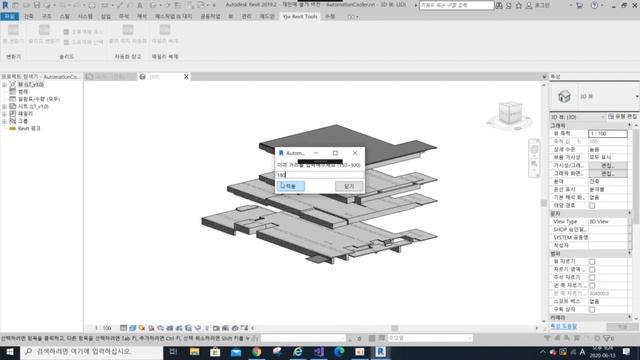Click the help question mark icon
This screenshot has height=360, width=640.
pyautogui.click(x=594, y=5)
